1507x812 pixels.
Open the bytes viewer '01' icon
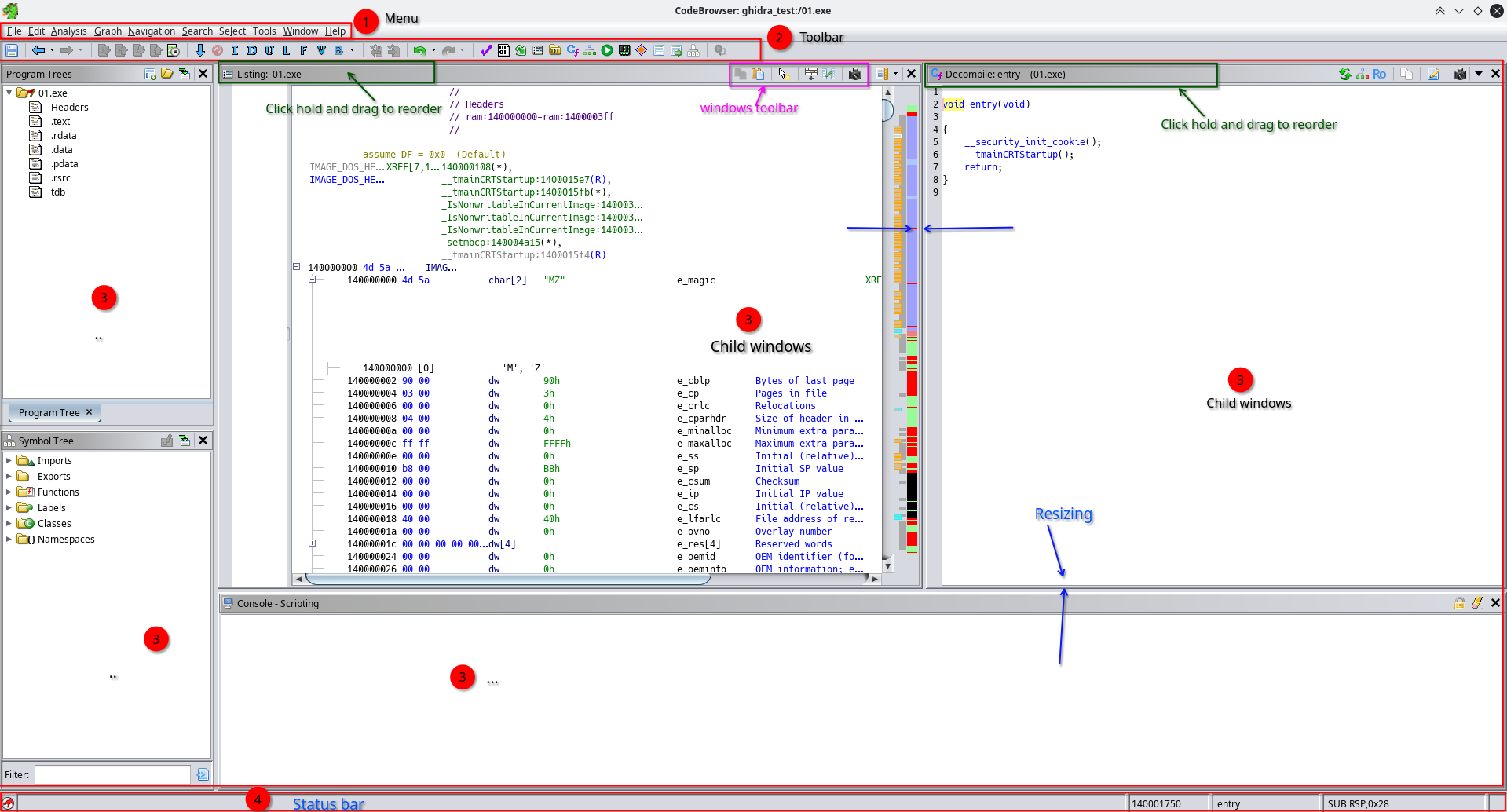tap(503, 50)
